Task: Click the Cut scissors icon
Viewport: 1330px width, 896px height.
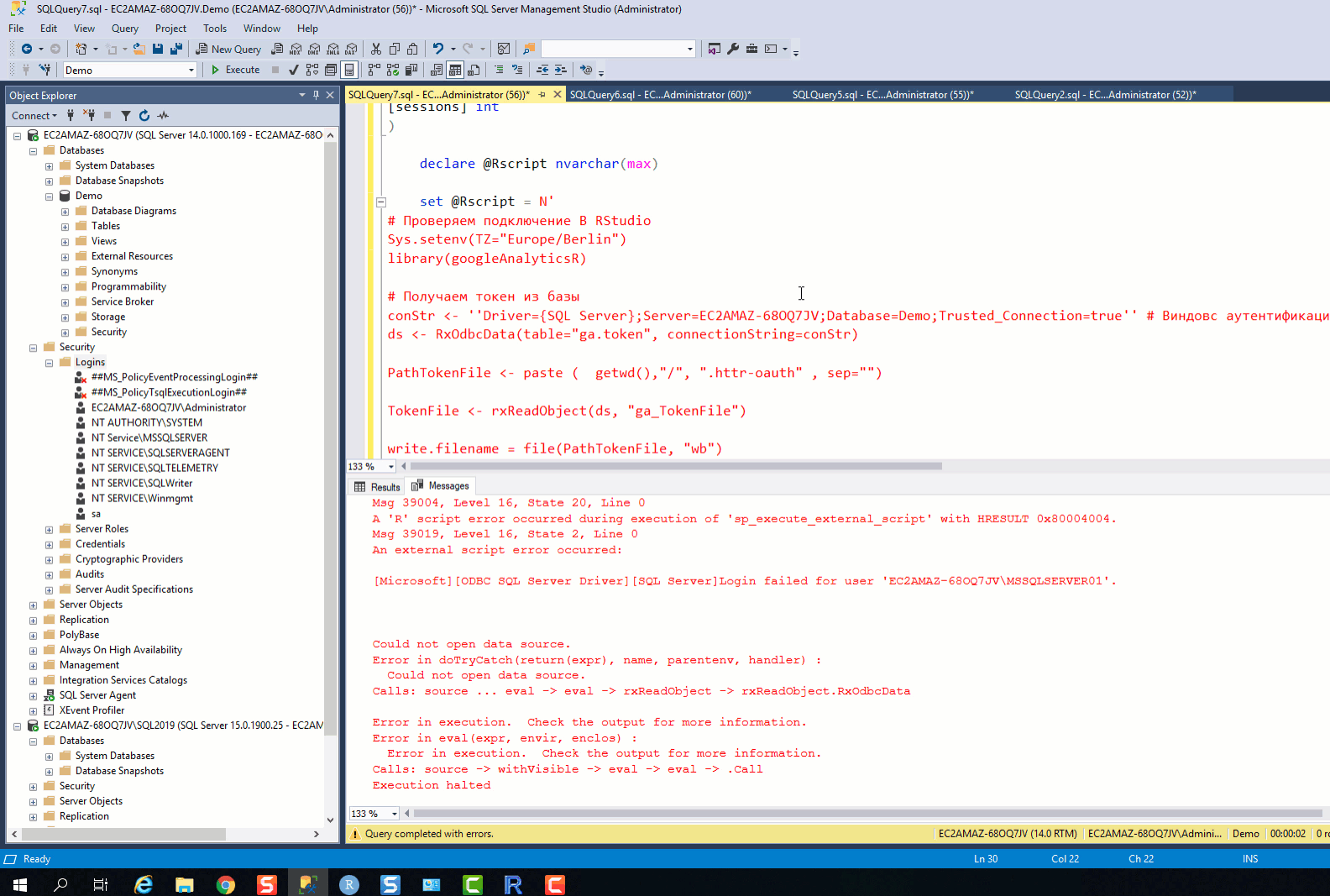Action: click(x=376, y=49)
